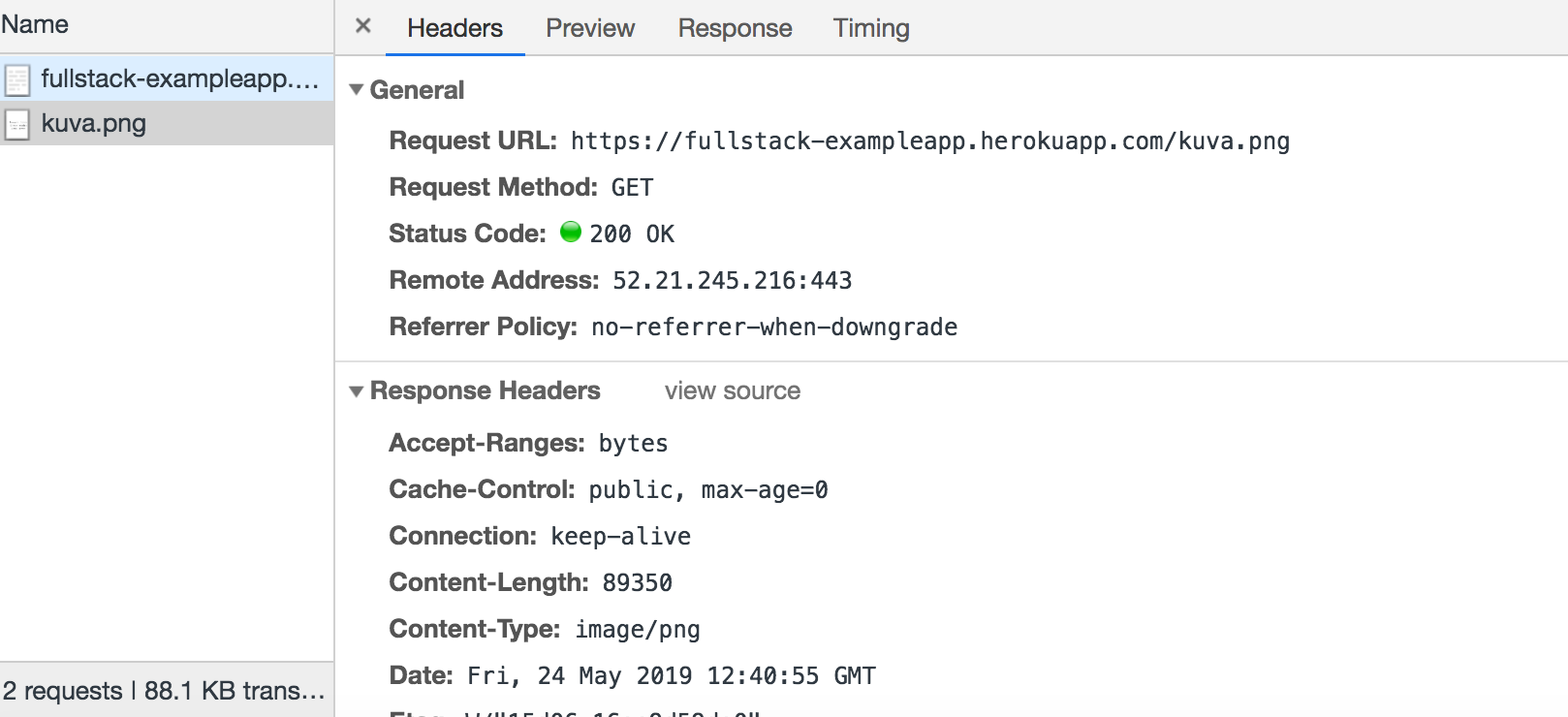Click the Content-Length value 89350
1568x717 pixels.
click(x=637, y=583)
